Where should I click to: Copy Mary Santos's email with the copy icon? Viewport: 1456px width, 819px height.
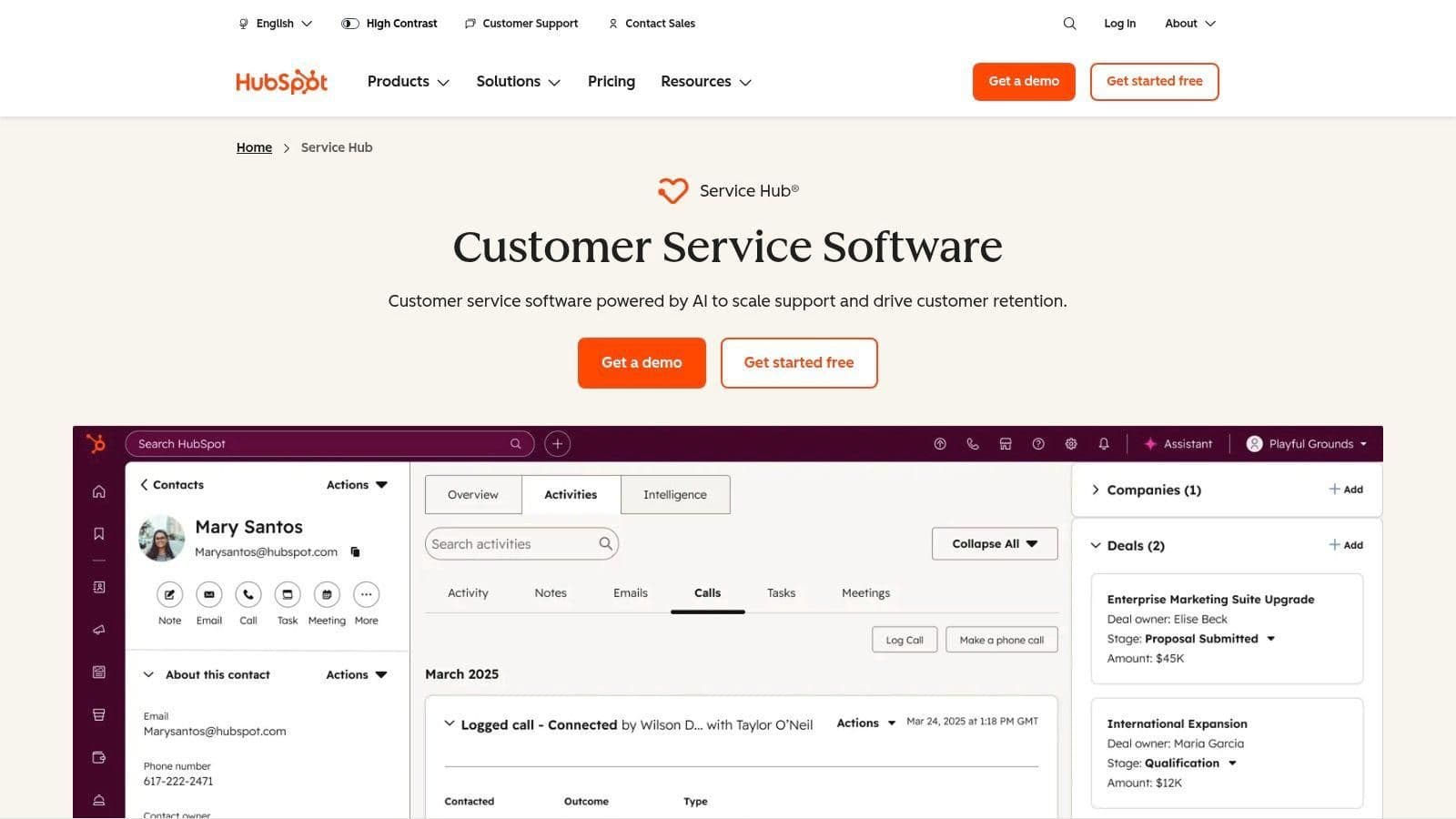pos(355,551)
